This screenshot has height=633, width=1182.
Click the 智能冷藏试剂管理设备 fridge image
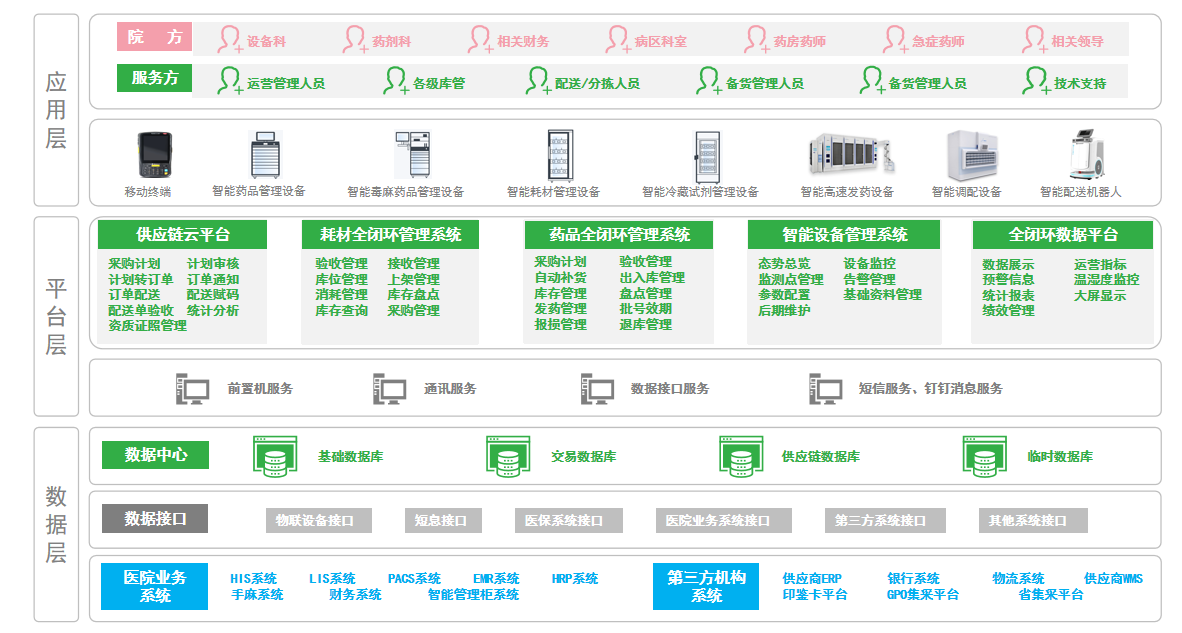[707, 157]
